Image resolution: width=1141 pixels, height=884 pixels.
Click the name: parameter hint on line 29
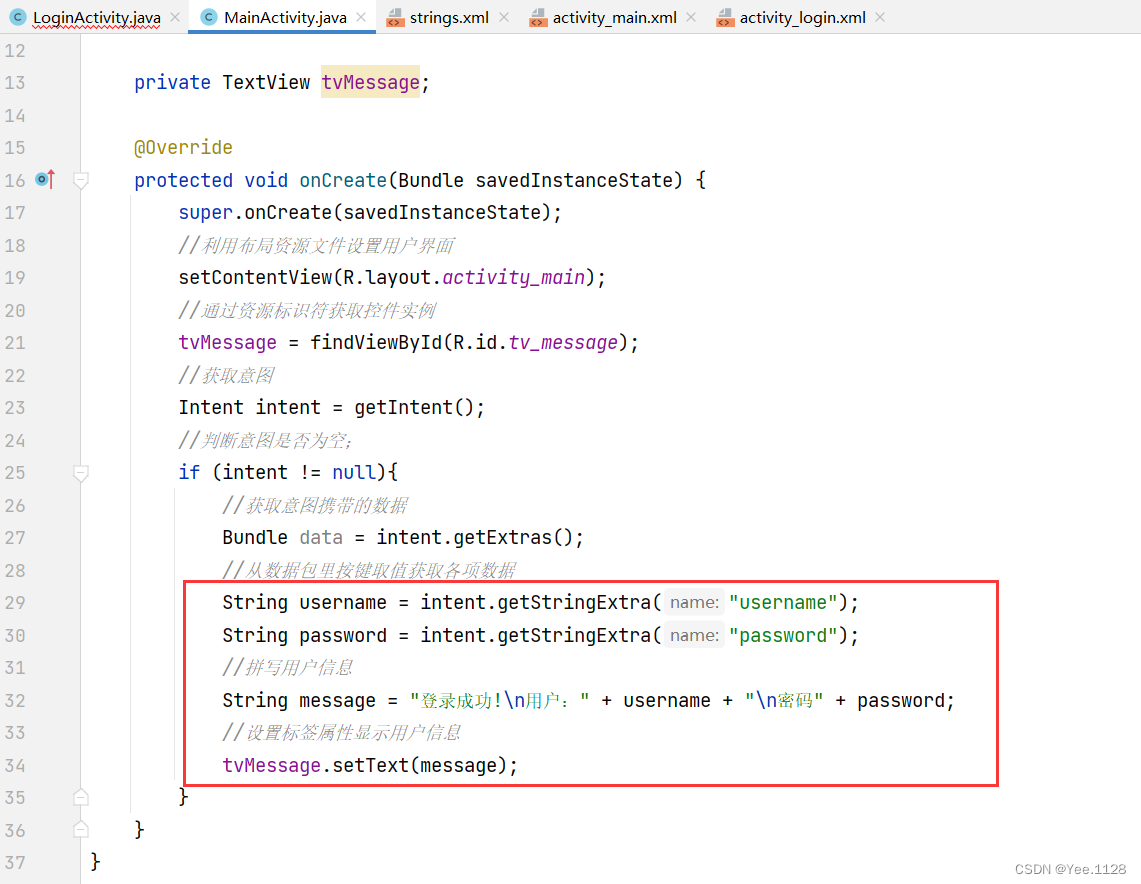pos(694,602)
